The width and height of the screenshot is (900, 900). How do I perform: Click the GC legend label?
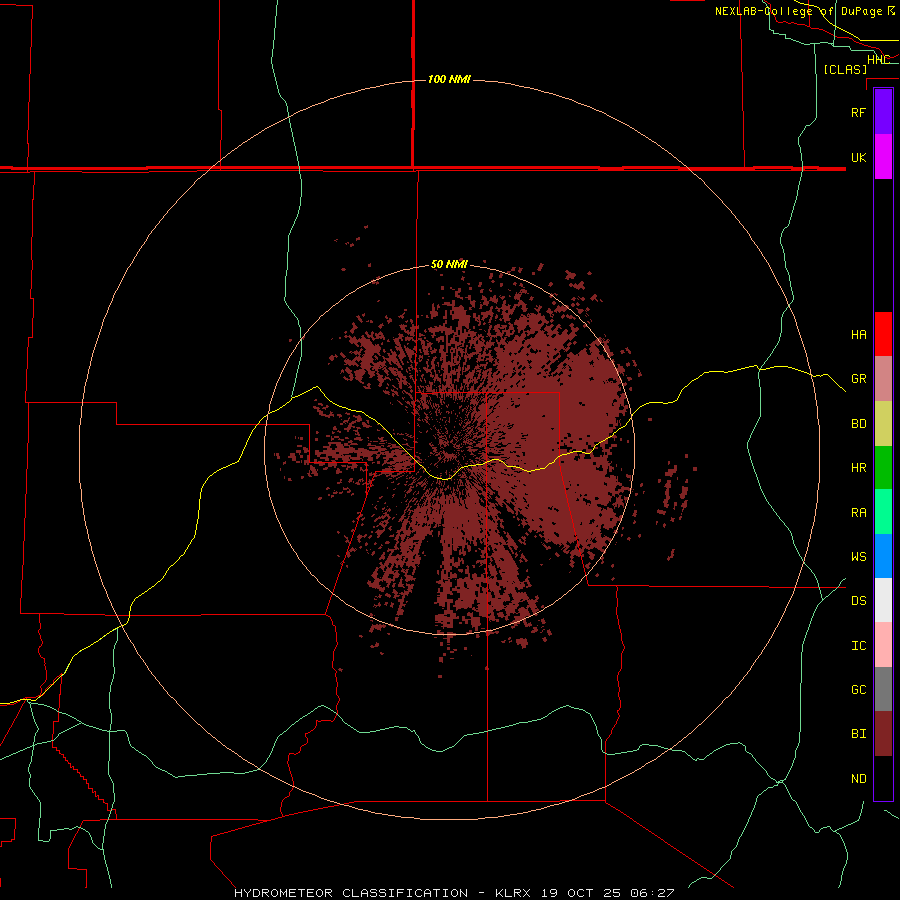(x=858, y=689)
